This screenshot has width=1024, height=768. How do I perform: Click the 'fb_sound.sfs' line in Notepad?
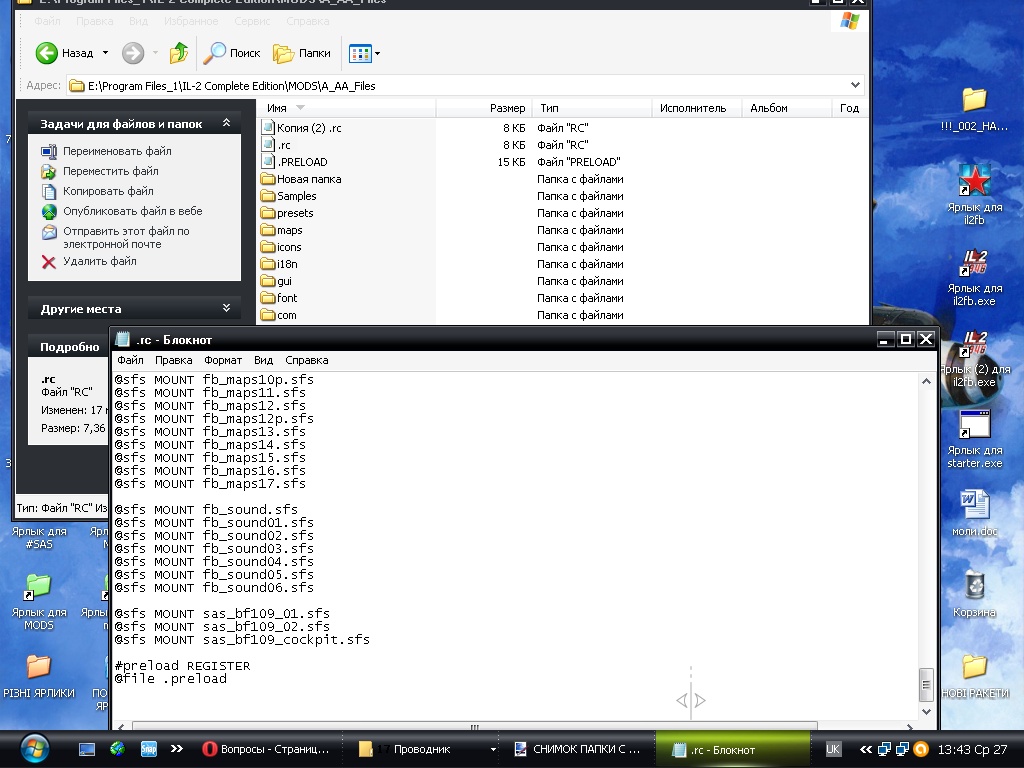click(206, 509)
